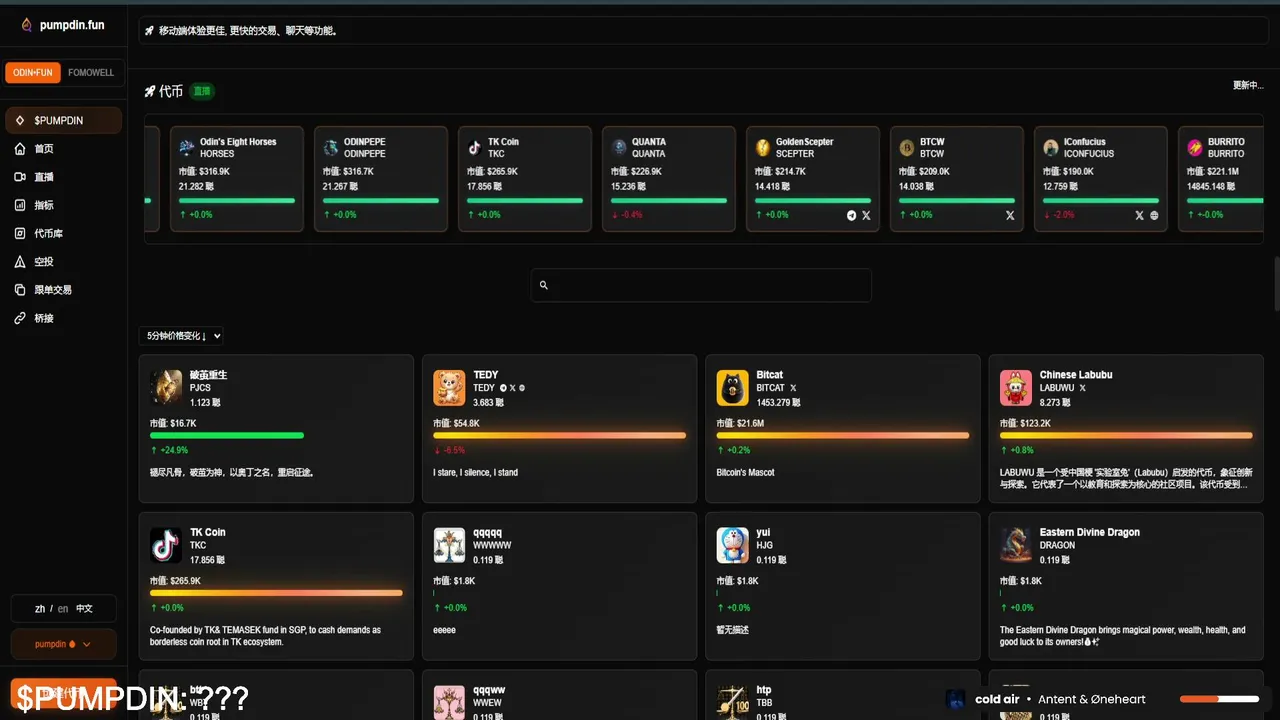Switch to the FOMOWELL platform
Screen dimensions: 1280x720
pos(91,73)
